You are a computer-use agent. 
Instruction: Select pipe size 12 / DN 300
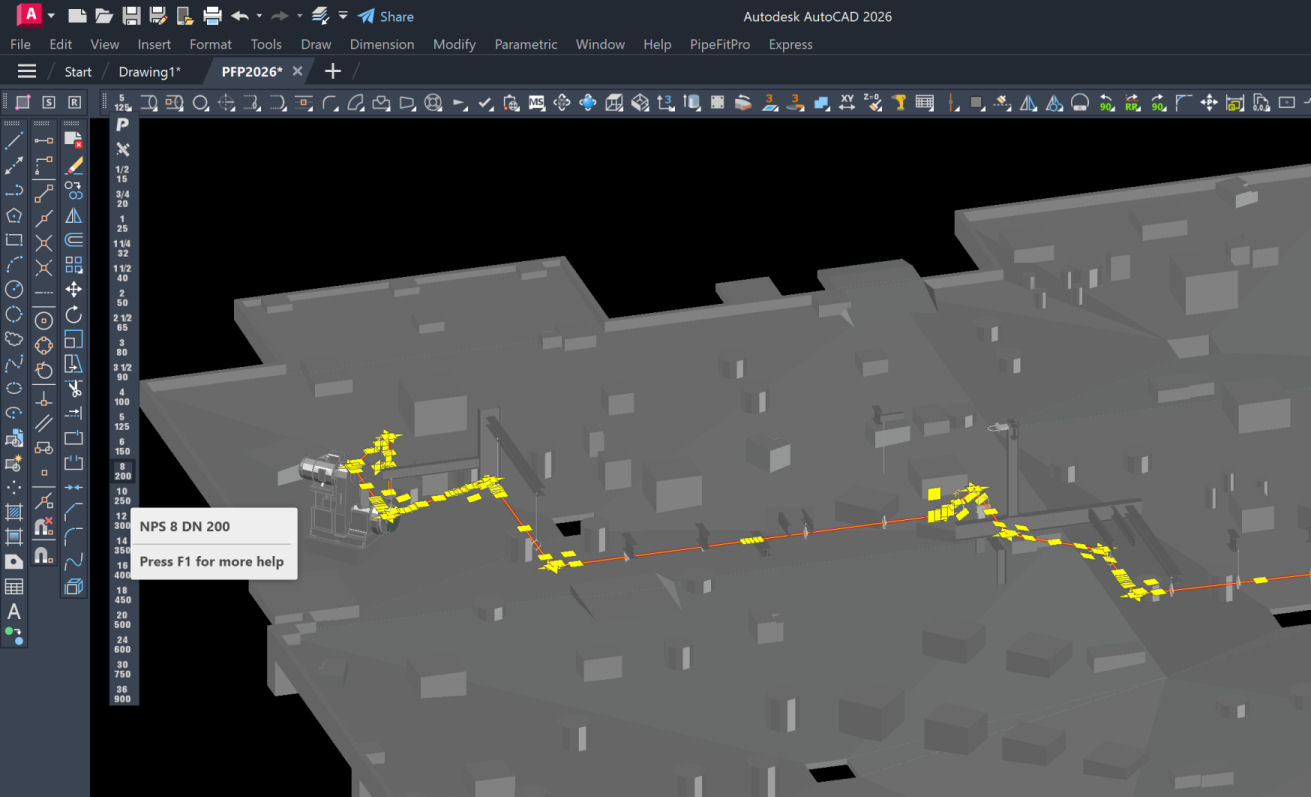122,521
